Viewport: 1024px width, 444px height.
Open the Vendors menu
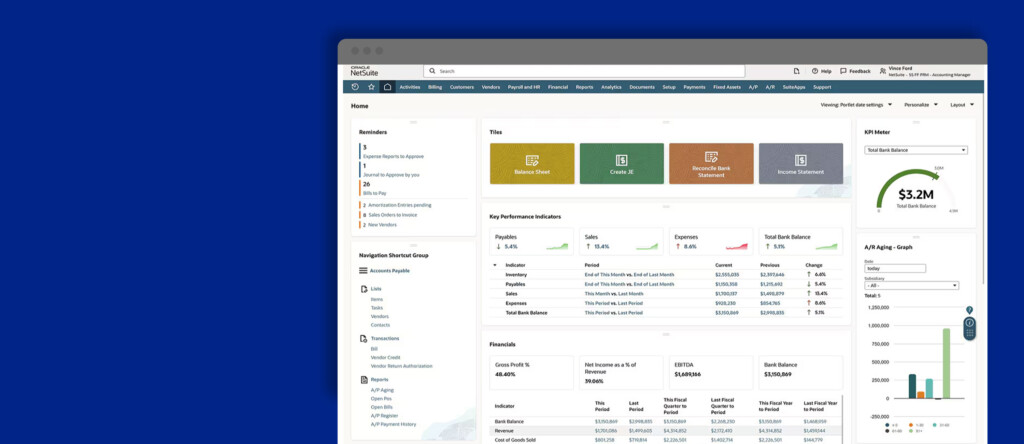490,87
